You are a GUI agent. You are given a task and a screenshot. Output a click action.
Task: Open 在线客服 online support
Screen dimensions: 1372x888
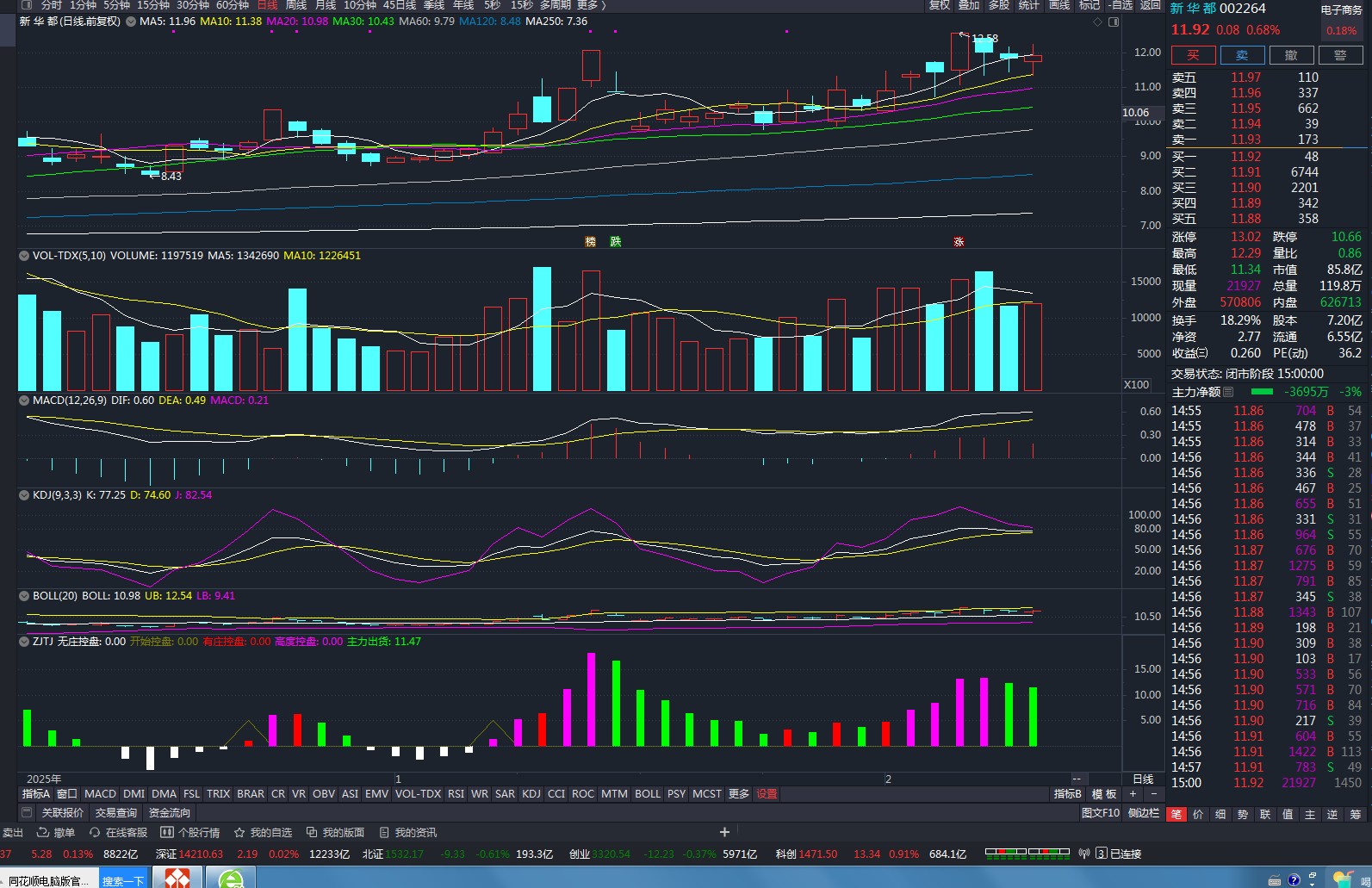pos(118,833)
